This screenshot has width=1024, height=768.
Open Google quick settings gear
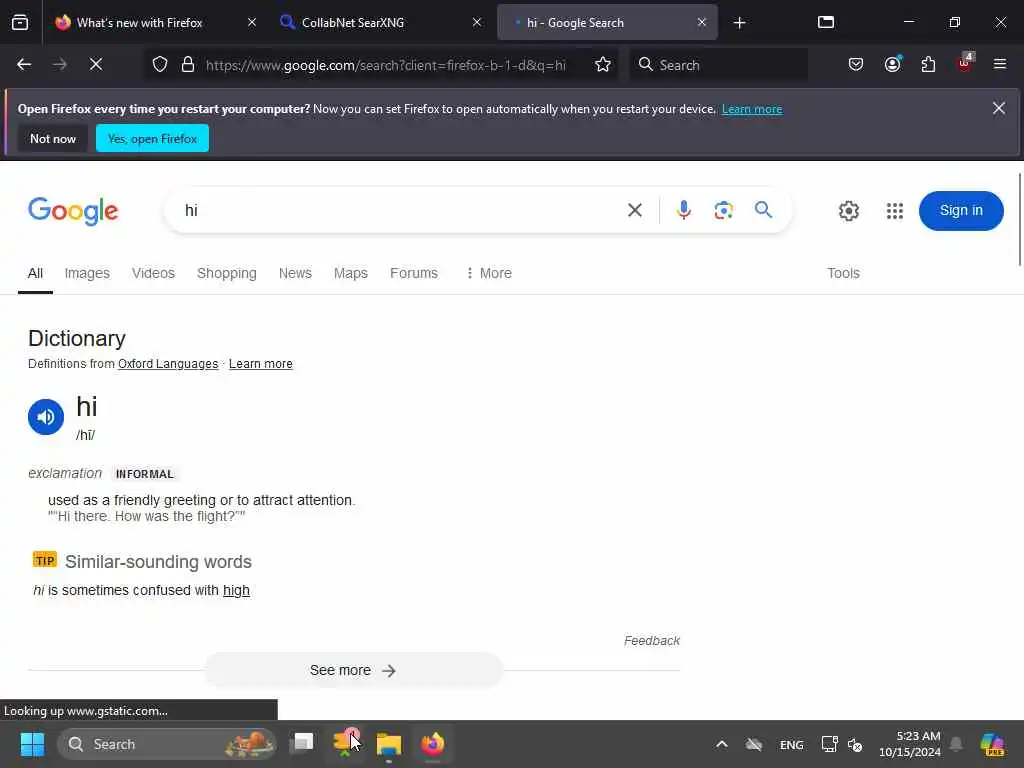click(849, 211)
